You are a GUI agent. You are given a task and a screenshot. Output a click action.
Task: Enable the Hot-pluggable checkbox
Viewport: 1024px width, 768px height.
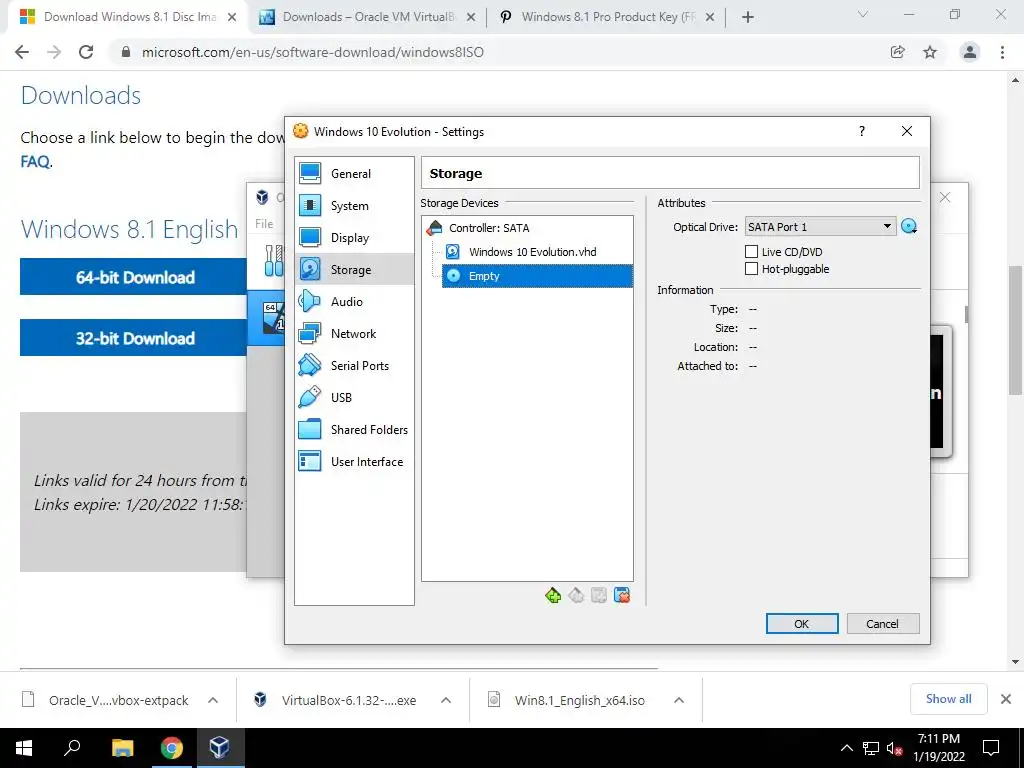(751, 268)
